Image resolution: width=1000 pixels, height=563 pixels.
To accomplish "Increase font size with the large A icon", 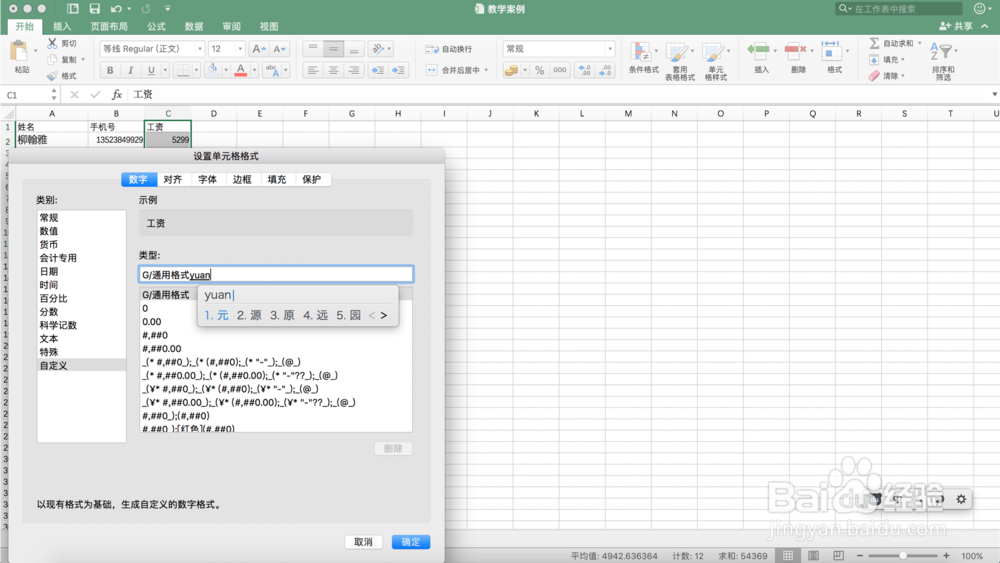I will coord(258,49).
